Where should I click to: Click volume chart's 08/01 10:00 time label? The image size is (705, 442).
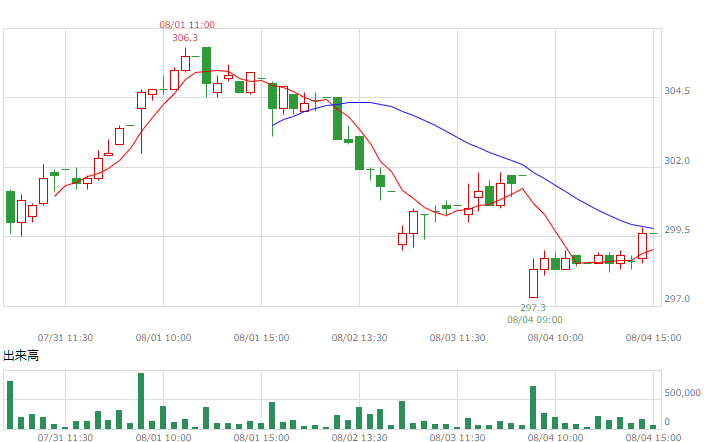[163, 438]
